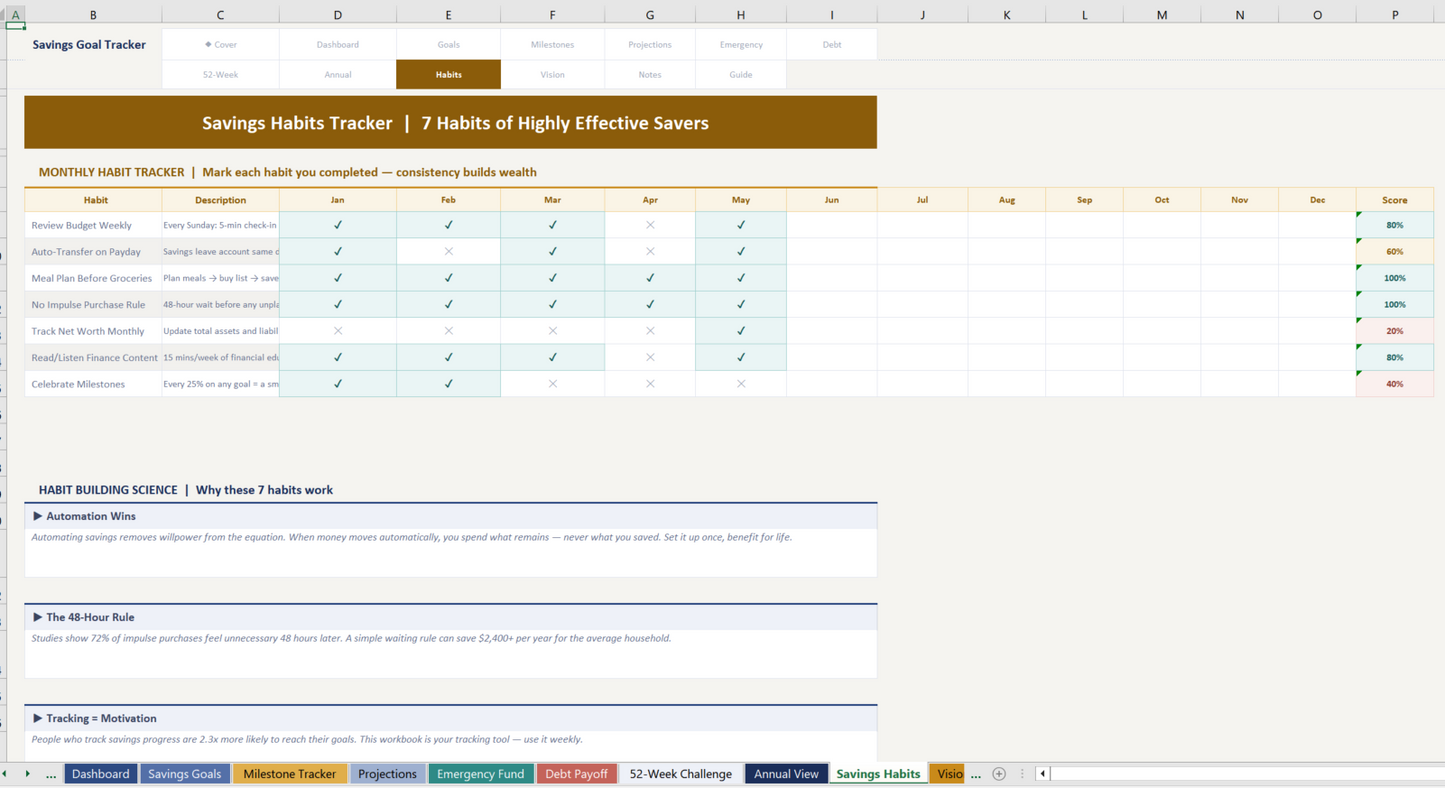Toggle Jan cross for Track Net Worth Monthly

338,331
